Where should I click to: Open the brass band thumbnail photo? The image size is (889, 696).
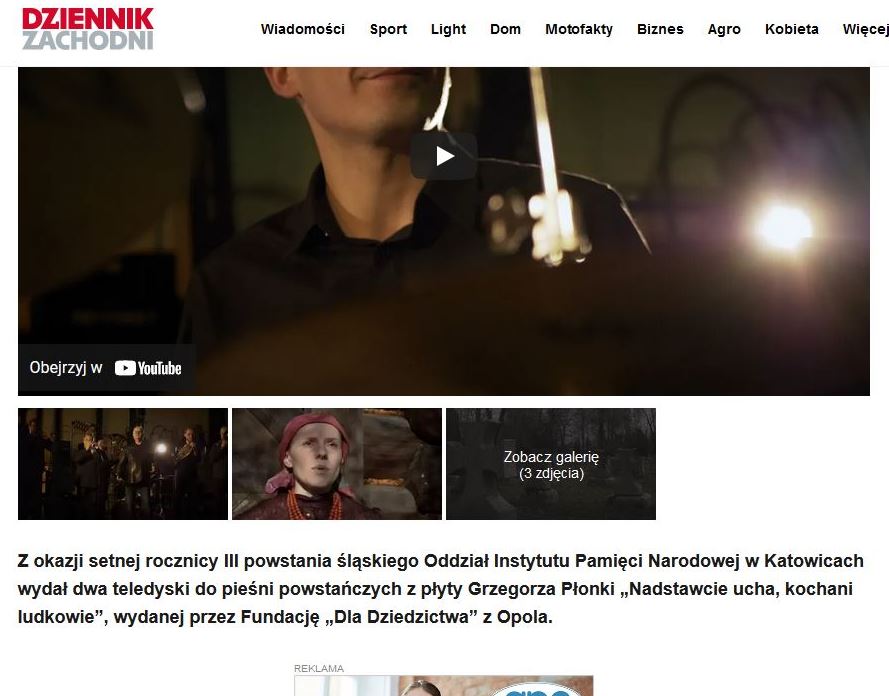(x=122, y=464)
